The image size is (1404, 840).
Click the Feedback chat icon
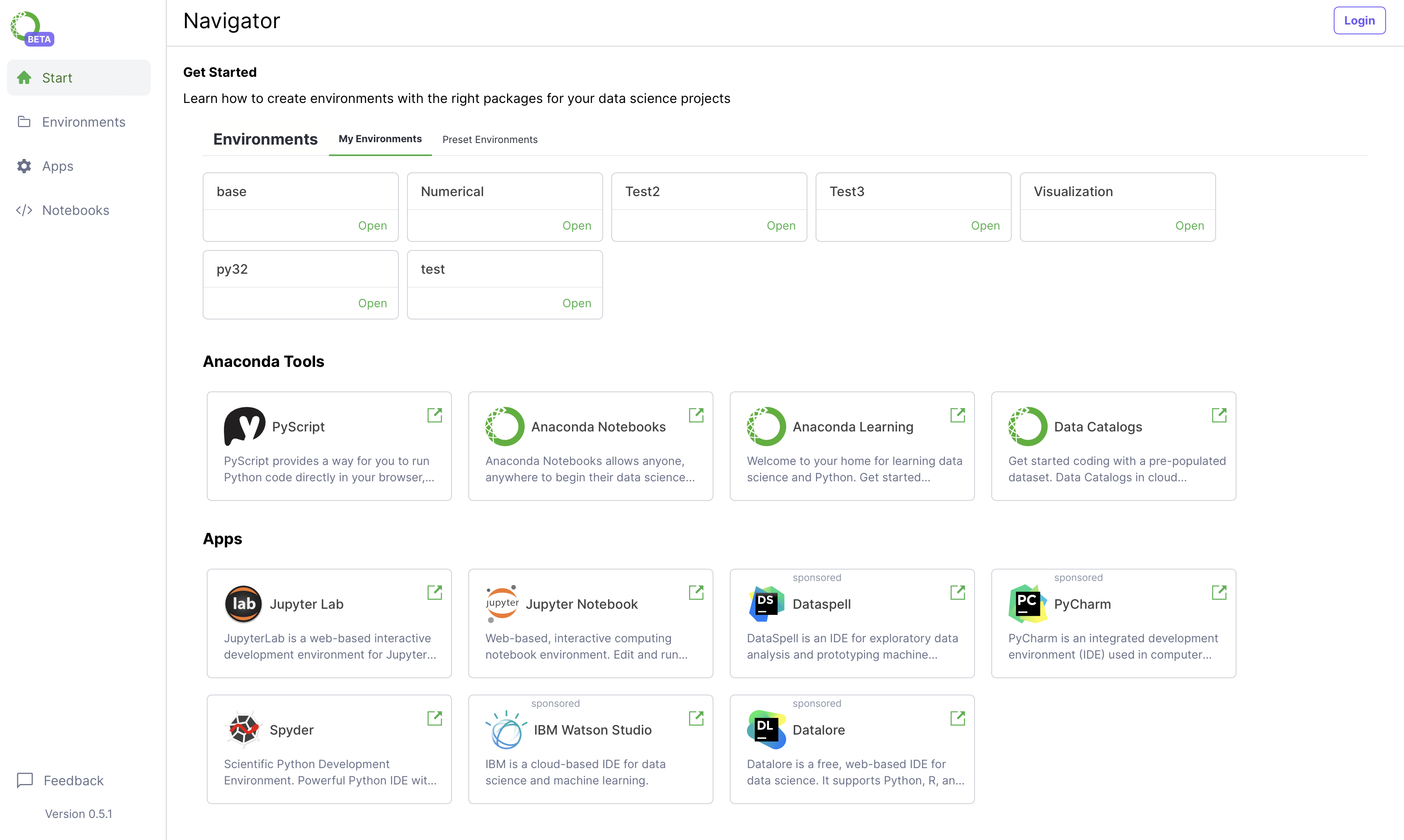(x=25, y=780)
